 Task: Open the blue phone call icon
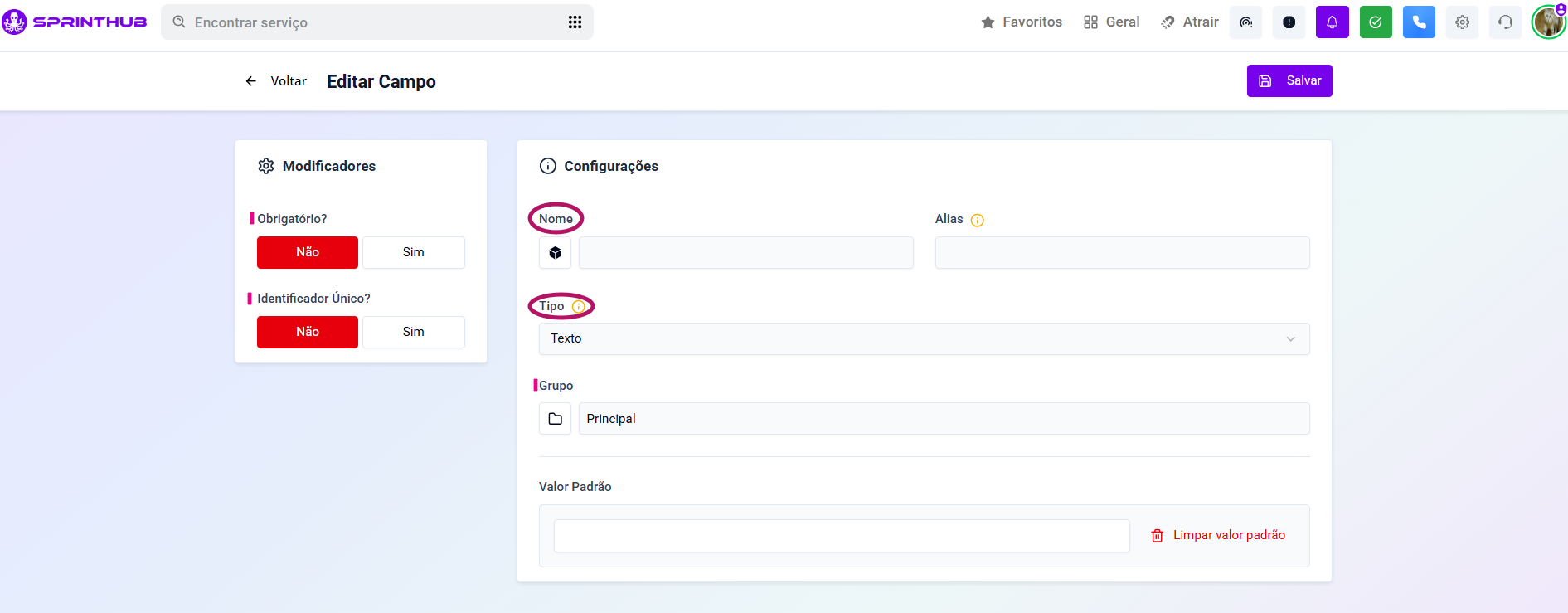click(1419, 22)
